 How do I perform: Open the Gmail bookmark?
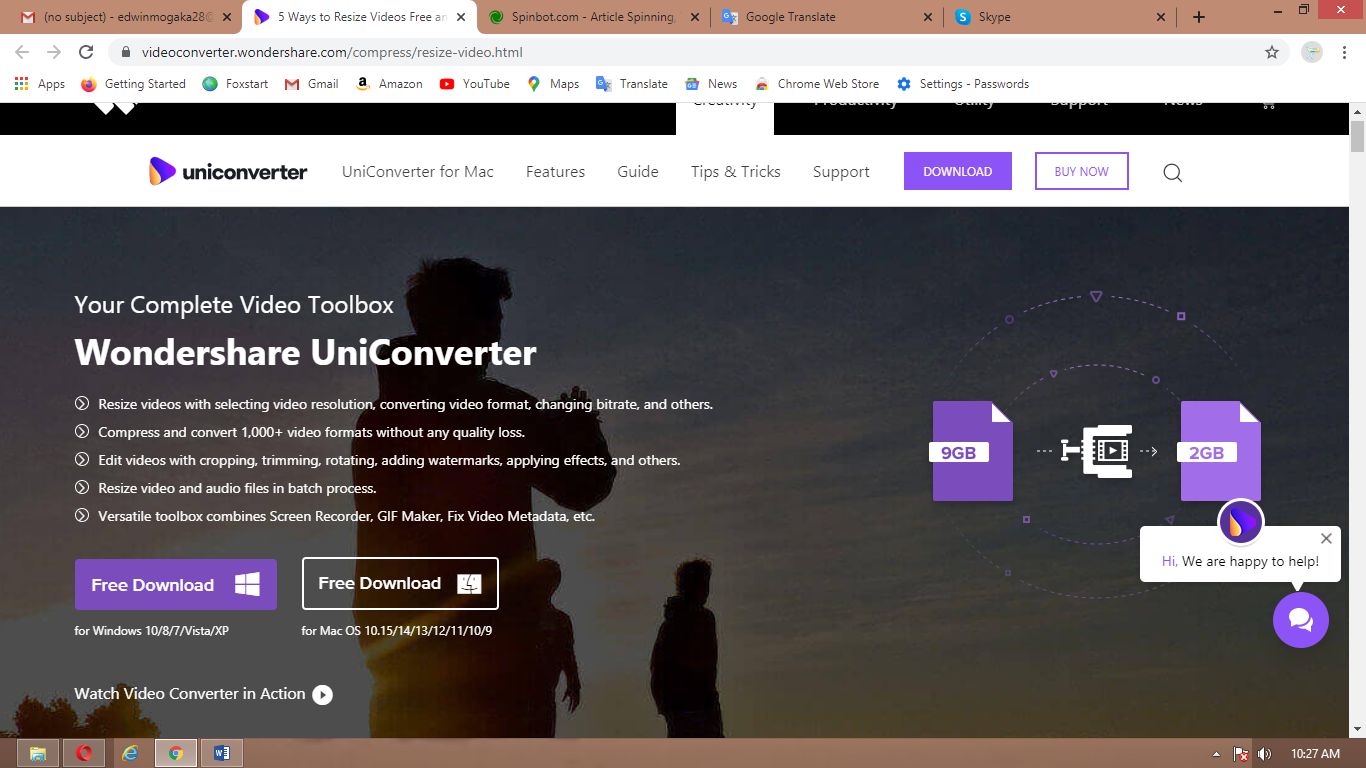(311, 84)
